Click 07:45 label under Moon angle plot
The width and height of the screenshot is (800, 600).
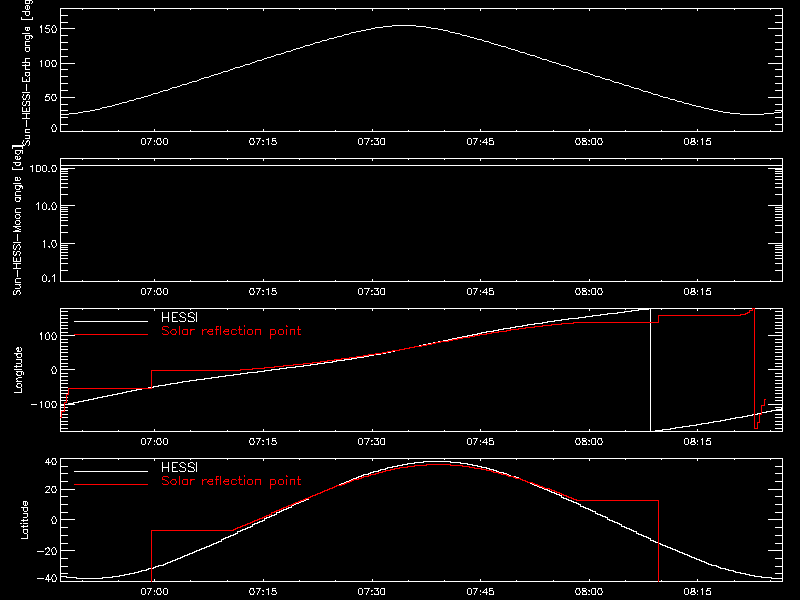pos(480,292)
